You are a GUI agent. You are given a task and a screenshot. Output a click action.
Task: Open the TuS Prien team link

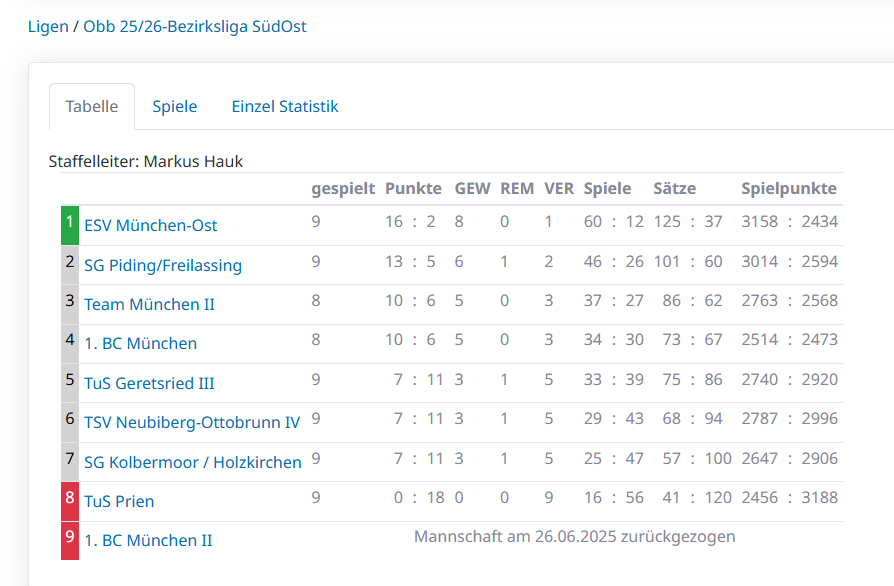coord(119,501)
